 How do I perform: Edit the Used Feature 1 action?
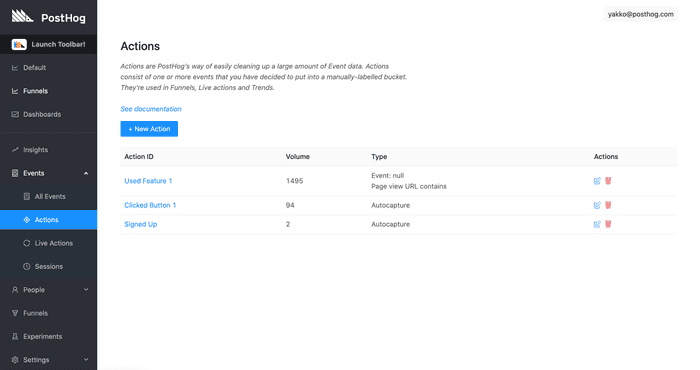(597, 181)
